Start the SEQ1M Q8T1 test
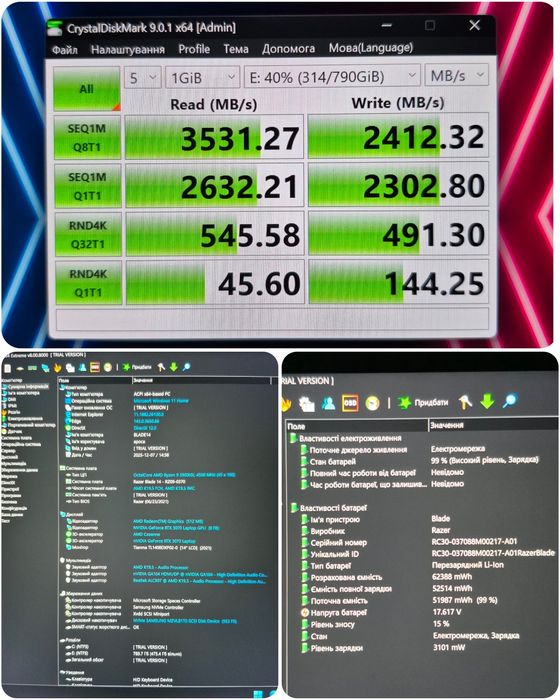The width and height of the screenshot is (560, 700). [87, 138]
